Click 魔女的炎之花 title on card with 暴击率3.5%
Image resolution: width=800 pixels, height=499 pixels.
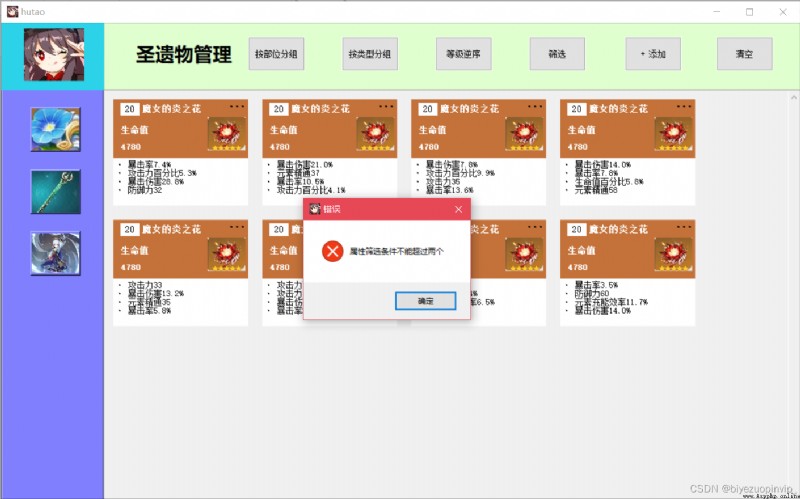tap(618, 229)
